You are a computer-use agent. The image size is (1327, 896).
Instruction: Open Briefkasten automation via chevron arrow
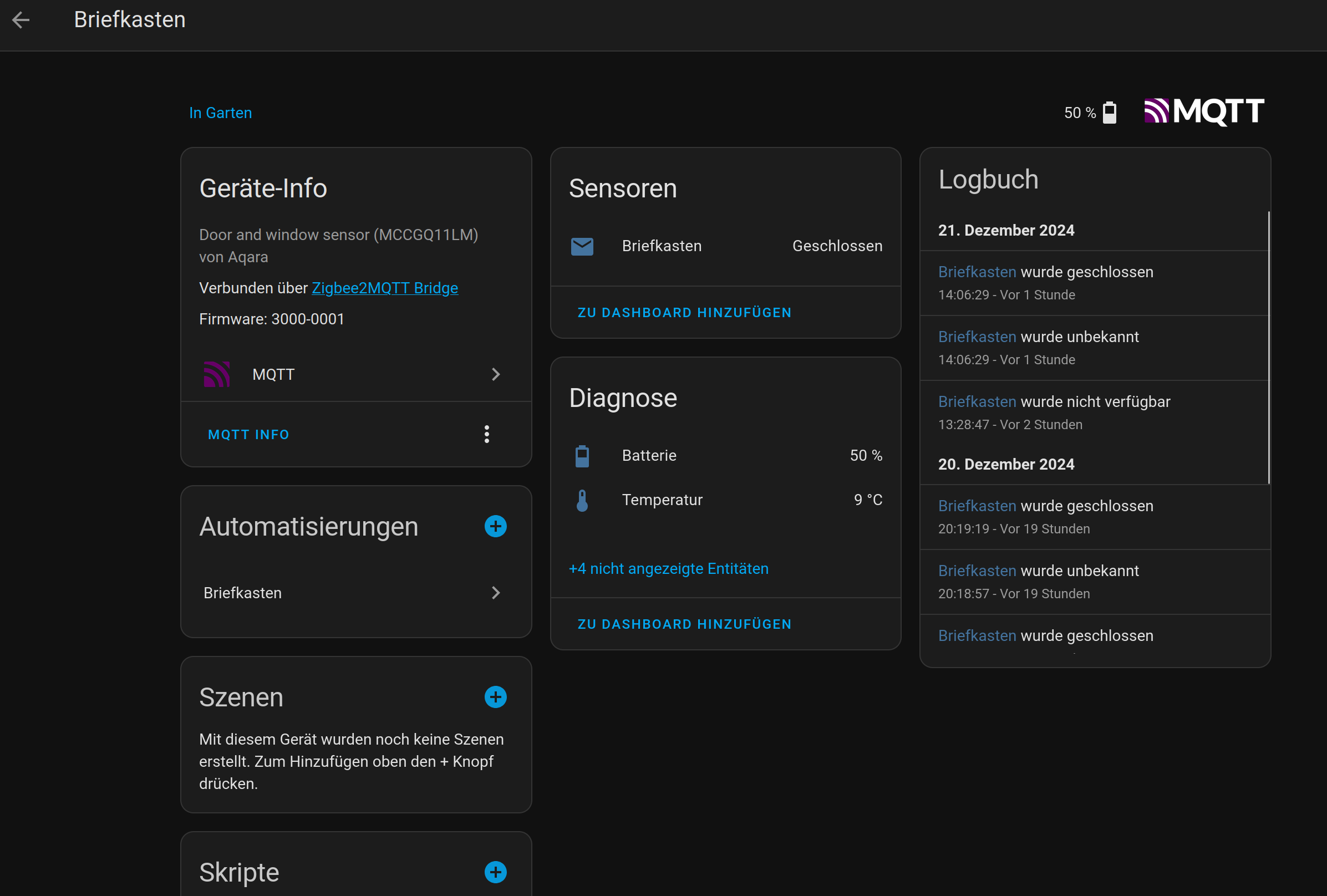(496, 593)
